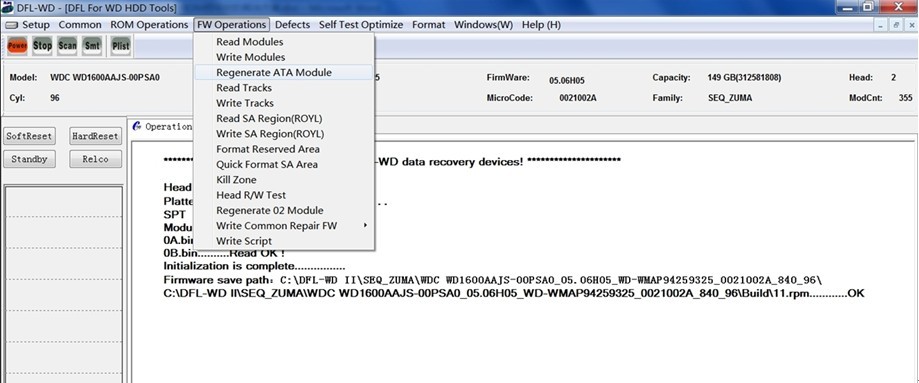Click the Power toolbar icon

[17, 46]
